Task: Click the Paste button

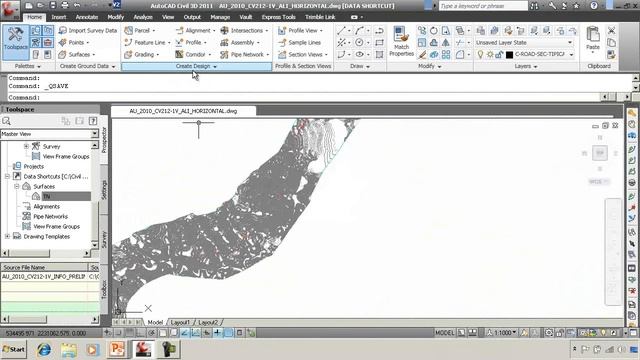Action: click(593, 40)
